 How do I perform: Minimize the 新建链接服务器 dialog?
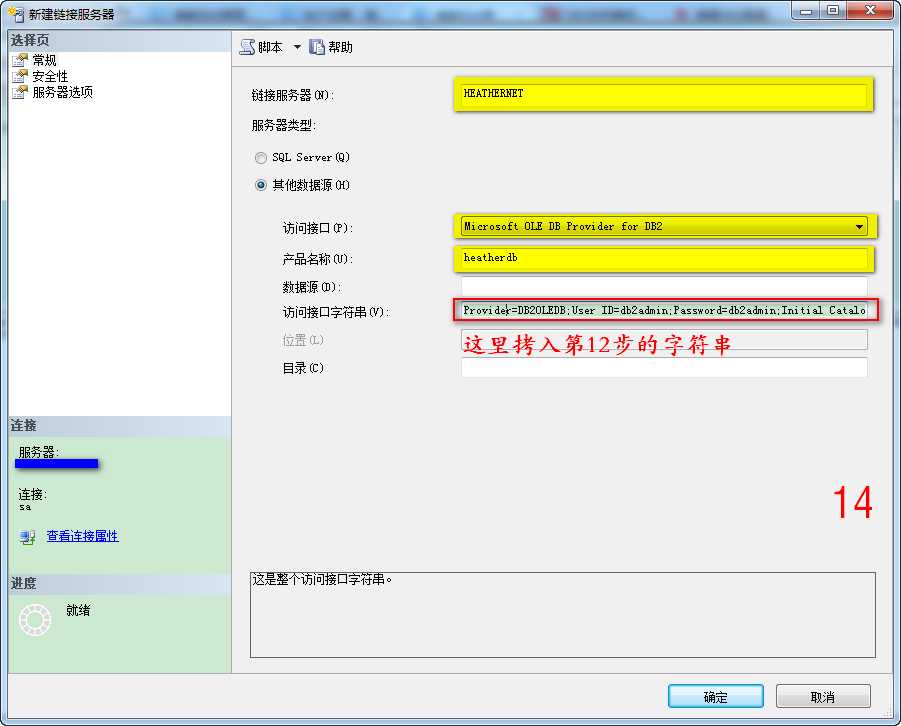pyautogui.click(x=806, y=10)
